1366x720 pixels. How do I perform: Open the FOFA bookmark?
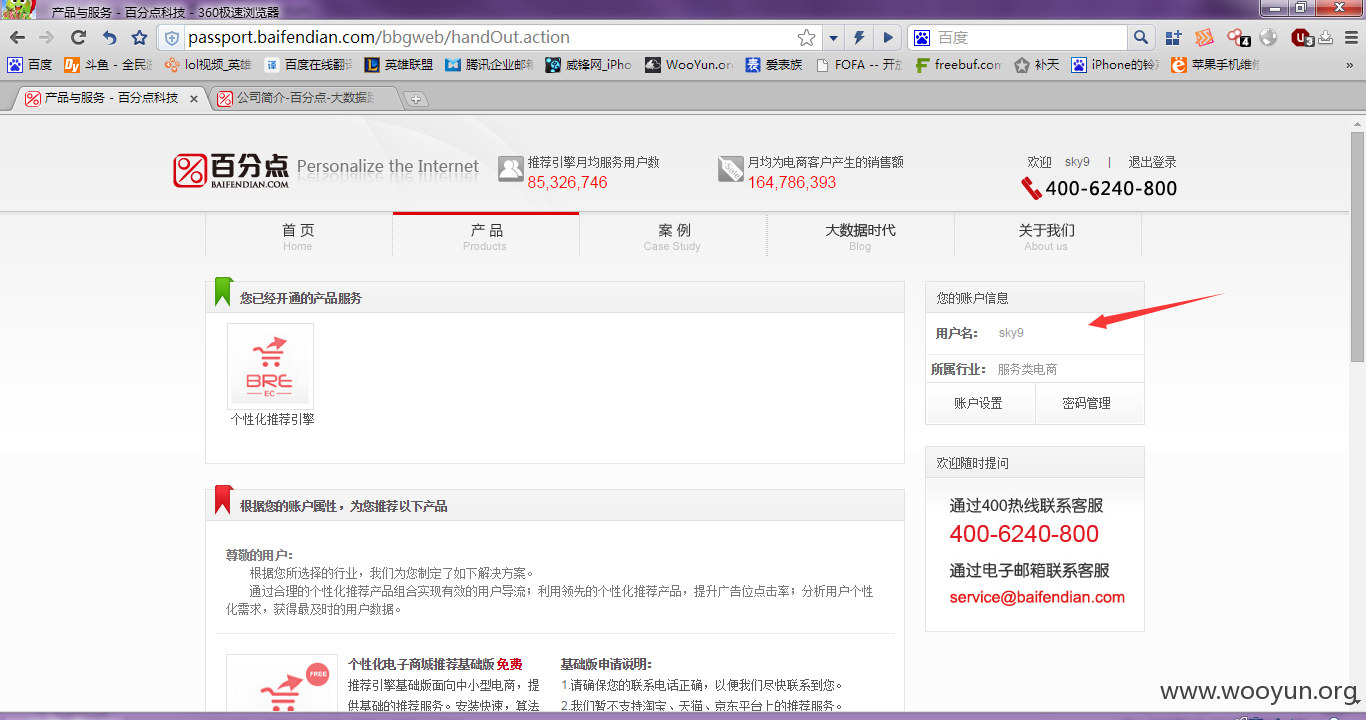858,65
